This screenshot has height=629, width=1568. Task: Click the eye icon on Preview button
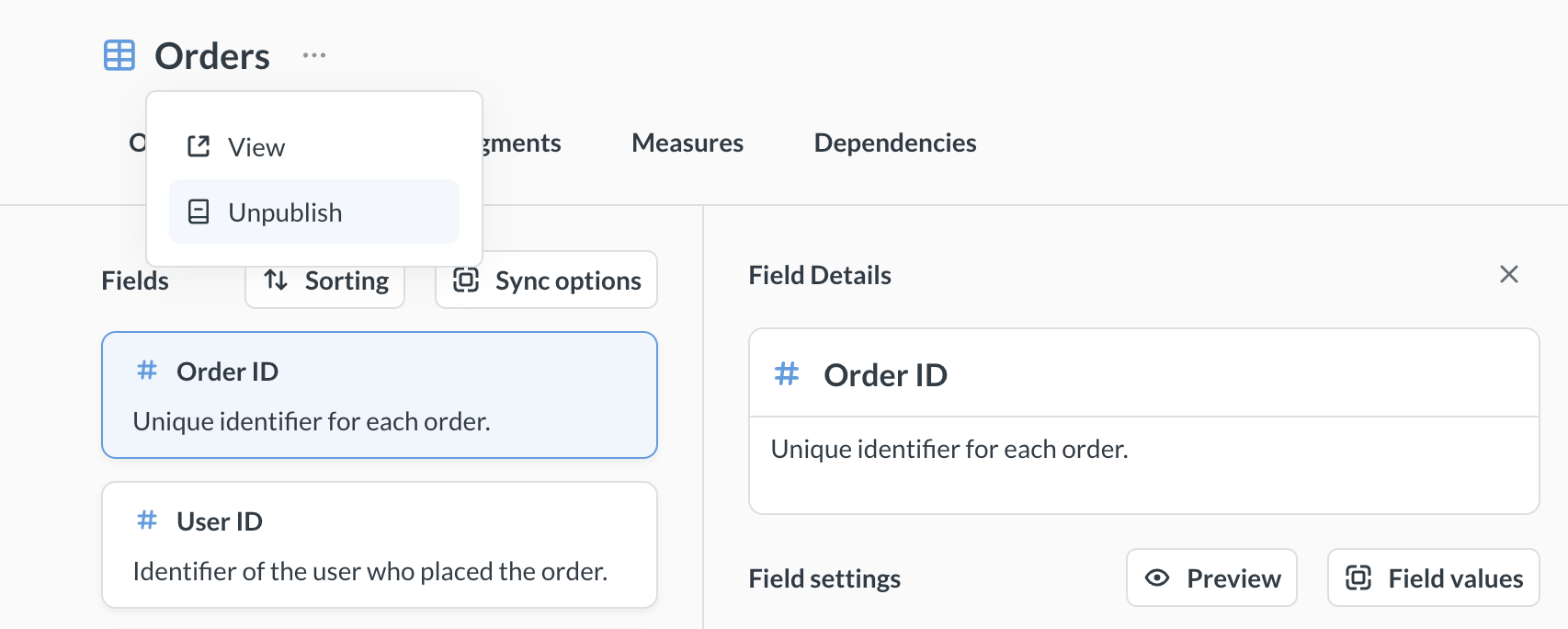coord(1157,578)
